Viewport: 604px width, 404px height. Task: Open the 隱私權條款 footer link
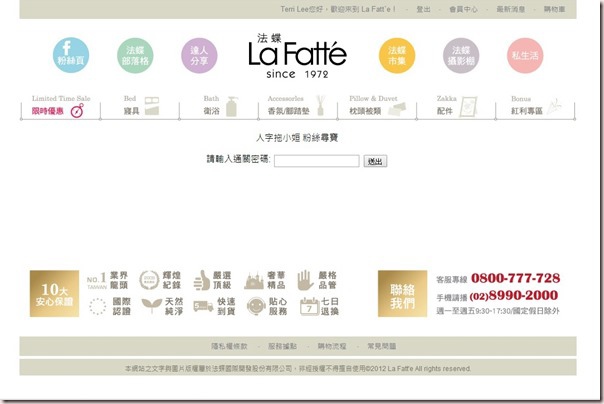(229, 346)
